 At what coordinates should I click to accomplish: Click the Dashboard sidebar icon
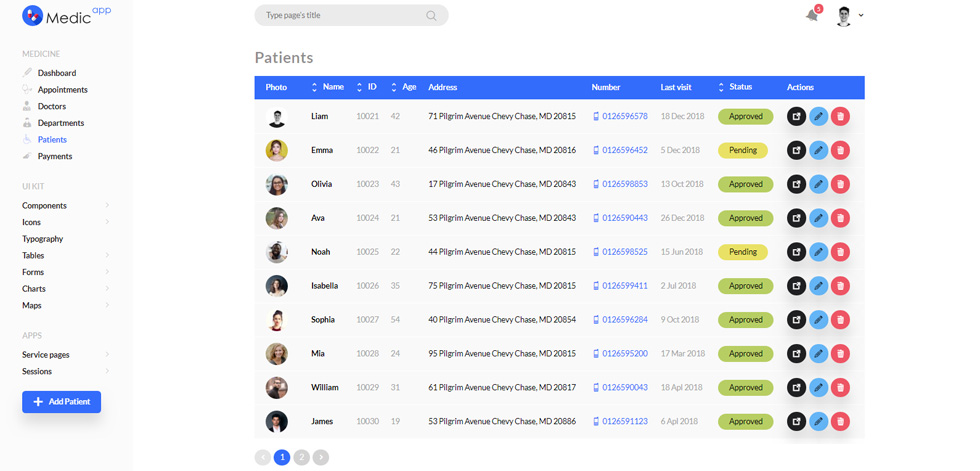[27, 72]
